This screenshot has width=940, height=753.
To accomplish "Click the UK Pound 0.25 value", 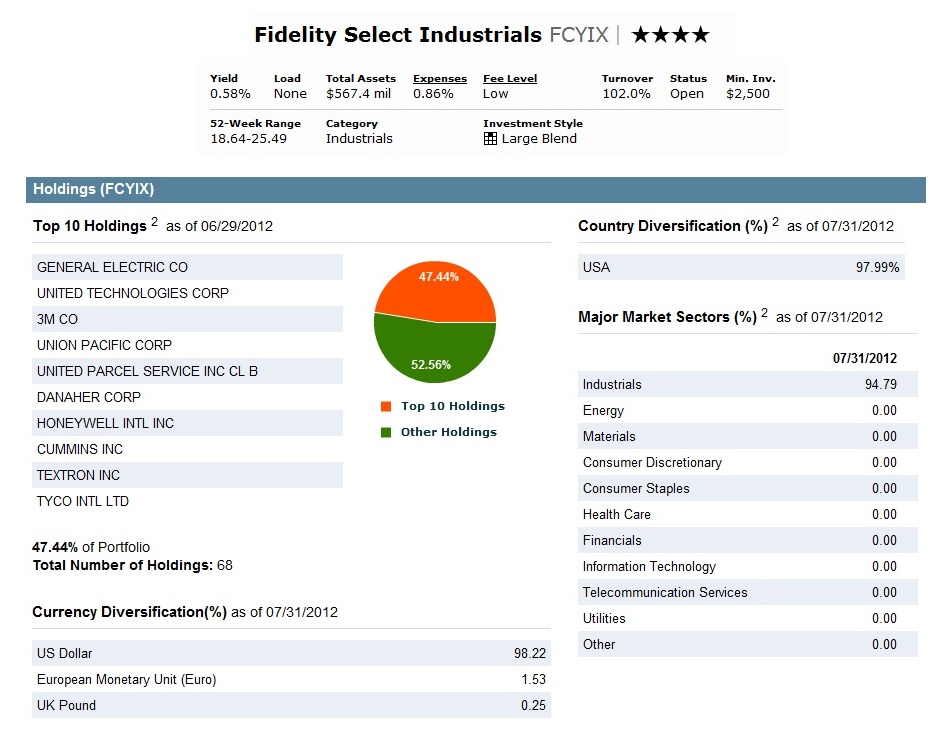I will tap(533, 706).
